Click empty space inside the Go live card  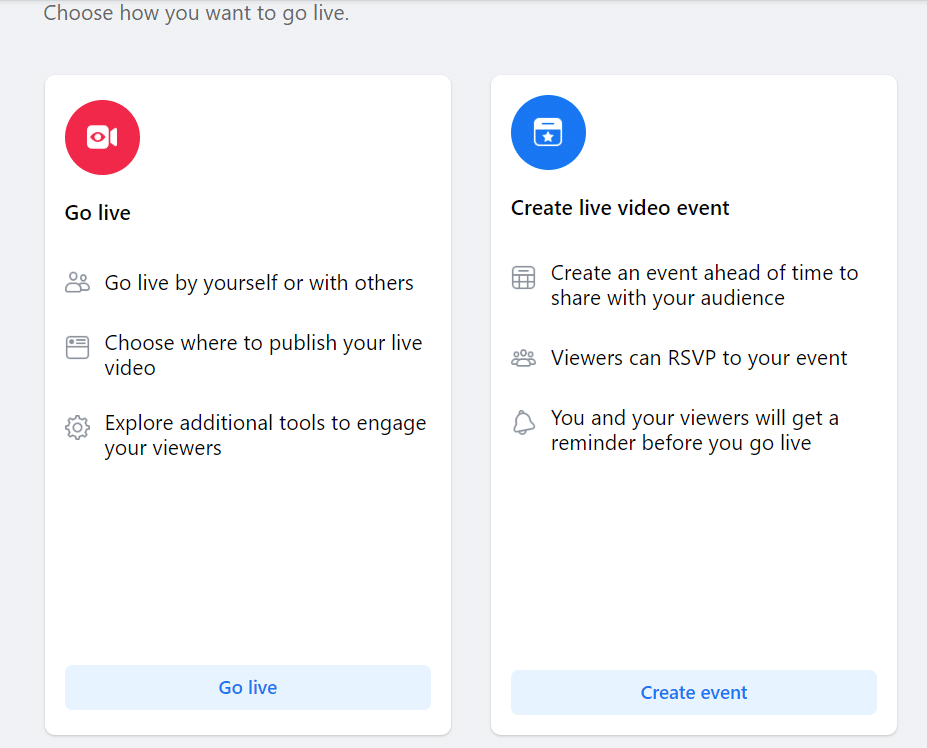click(248, 562)
